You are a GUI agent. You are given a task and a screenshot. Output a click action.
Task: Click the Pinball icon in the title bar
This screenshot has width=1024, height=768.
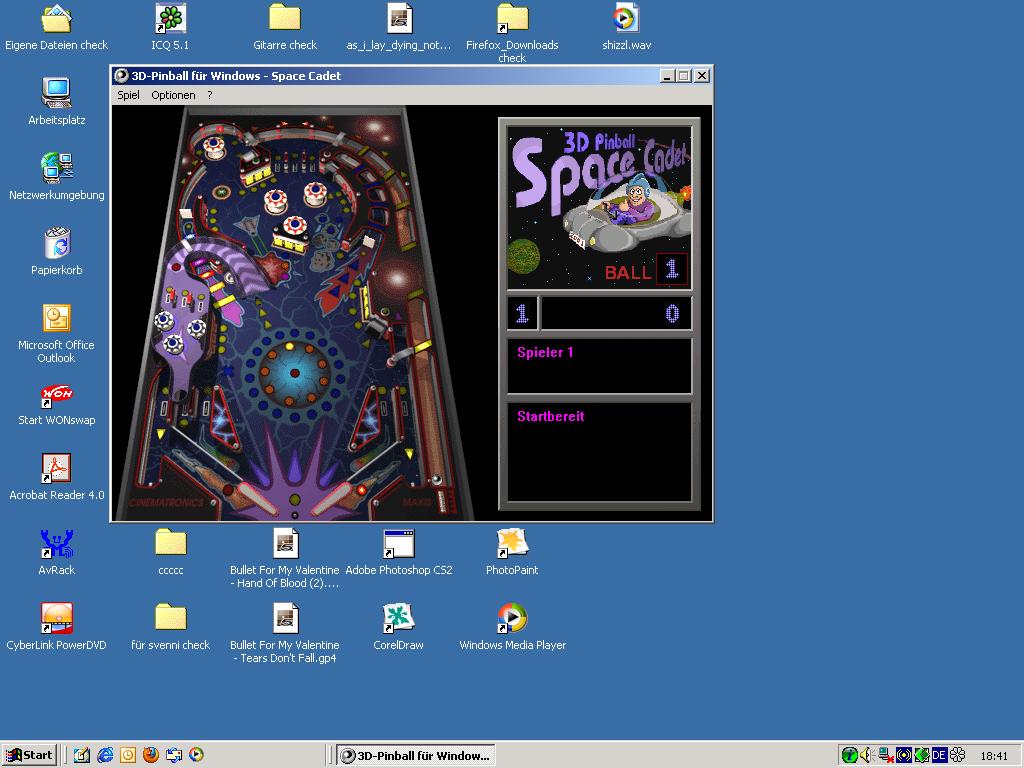point(121,76)
